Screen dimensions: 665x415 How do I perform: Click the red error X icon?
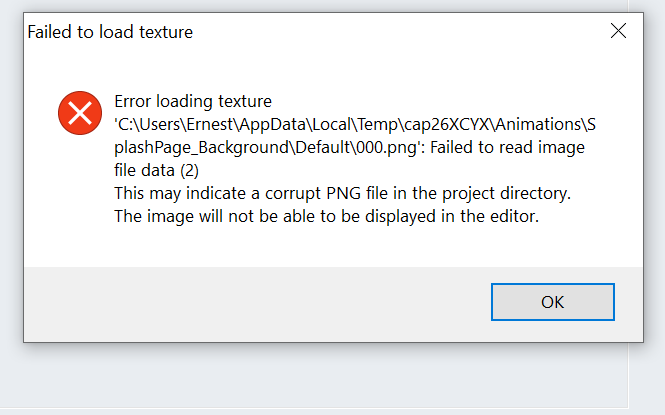tap(80, 113)
